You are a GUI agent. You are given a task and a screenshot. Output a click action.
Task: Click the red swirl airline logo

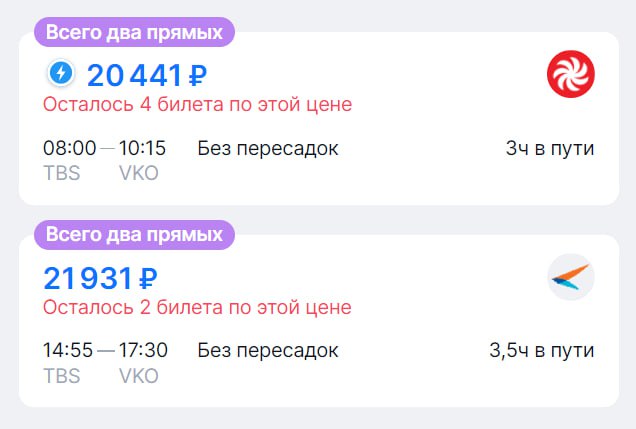tap(571, 73)
